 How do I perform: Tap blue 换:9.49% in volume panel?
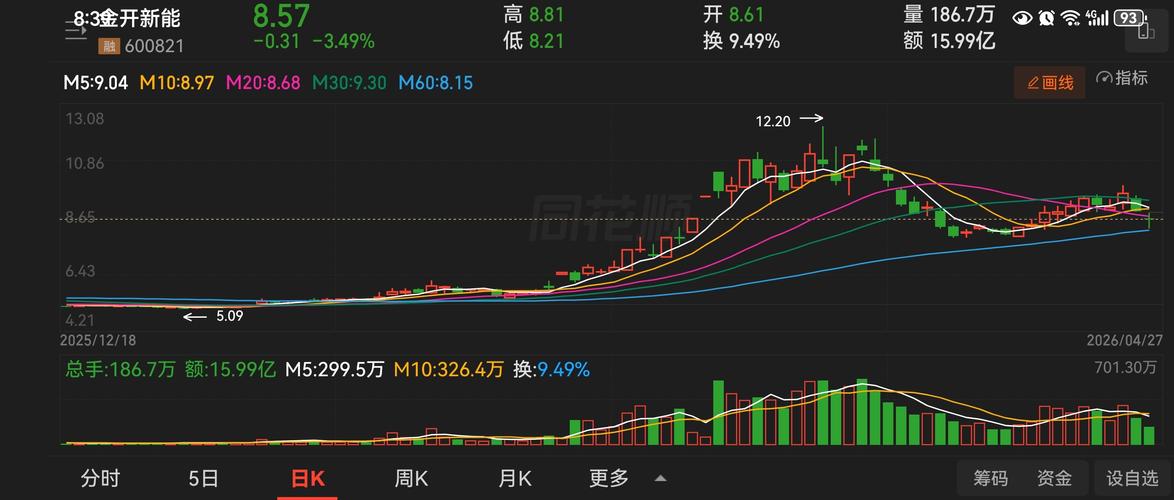click(551, 369)
